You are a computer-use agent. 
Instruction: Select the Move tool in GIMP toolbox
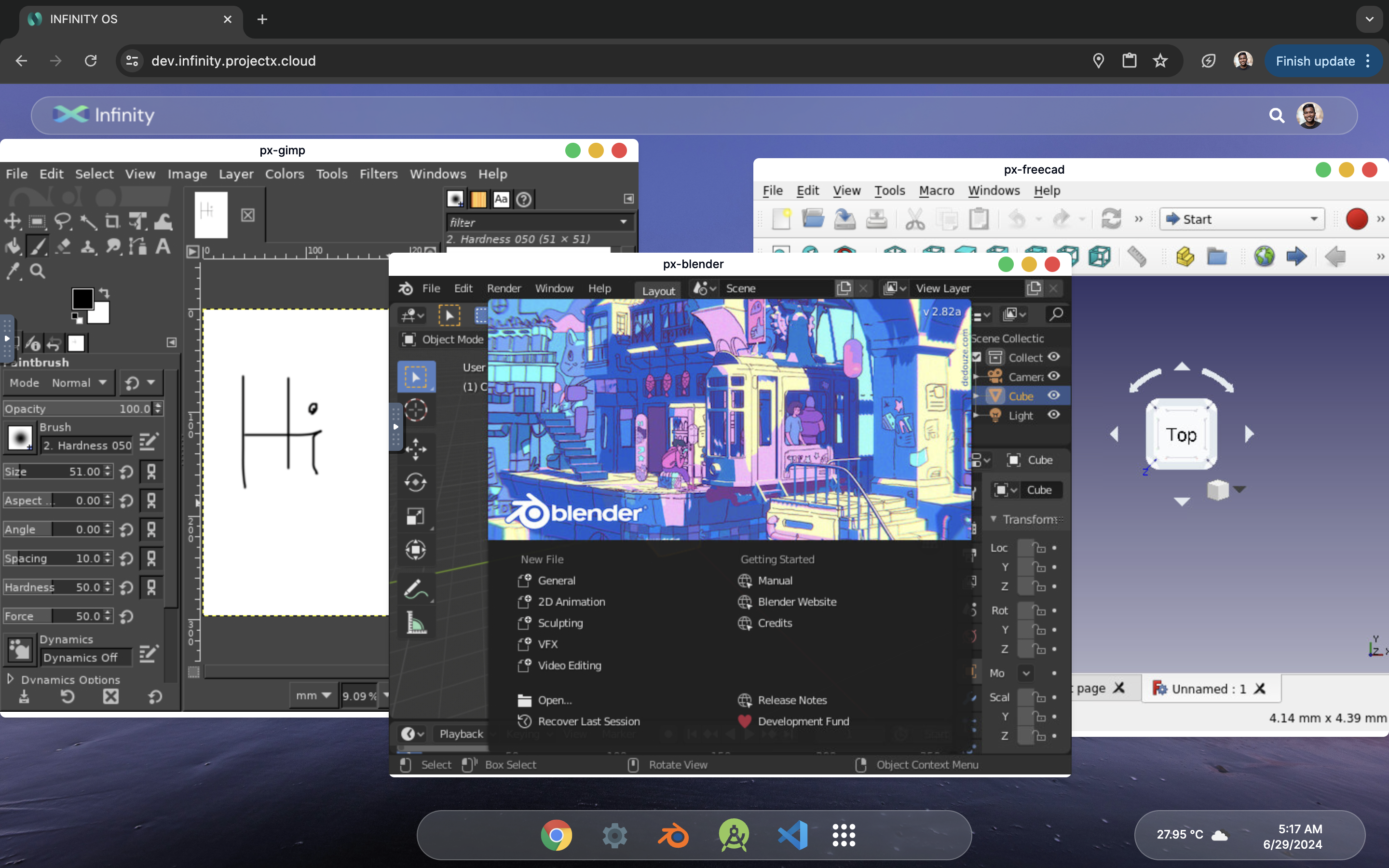[13, 221]
